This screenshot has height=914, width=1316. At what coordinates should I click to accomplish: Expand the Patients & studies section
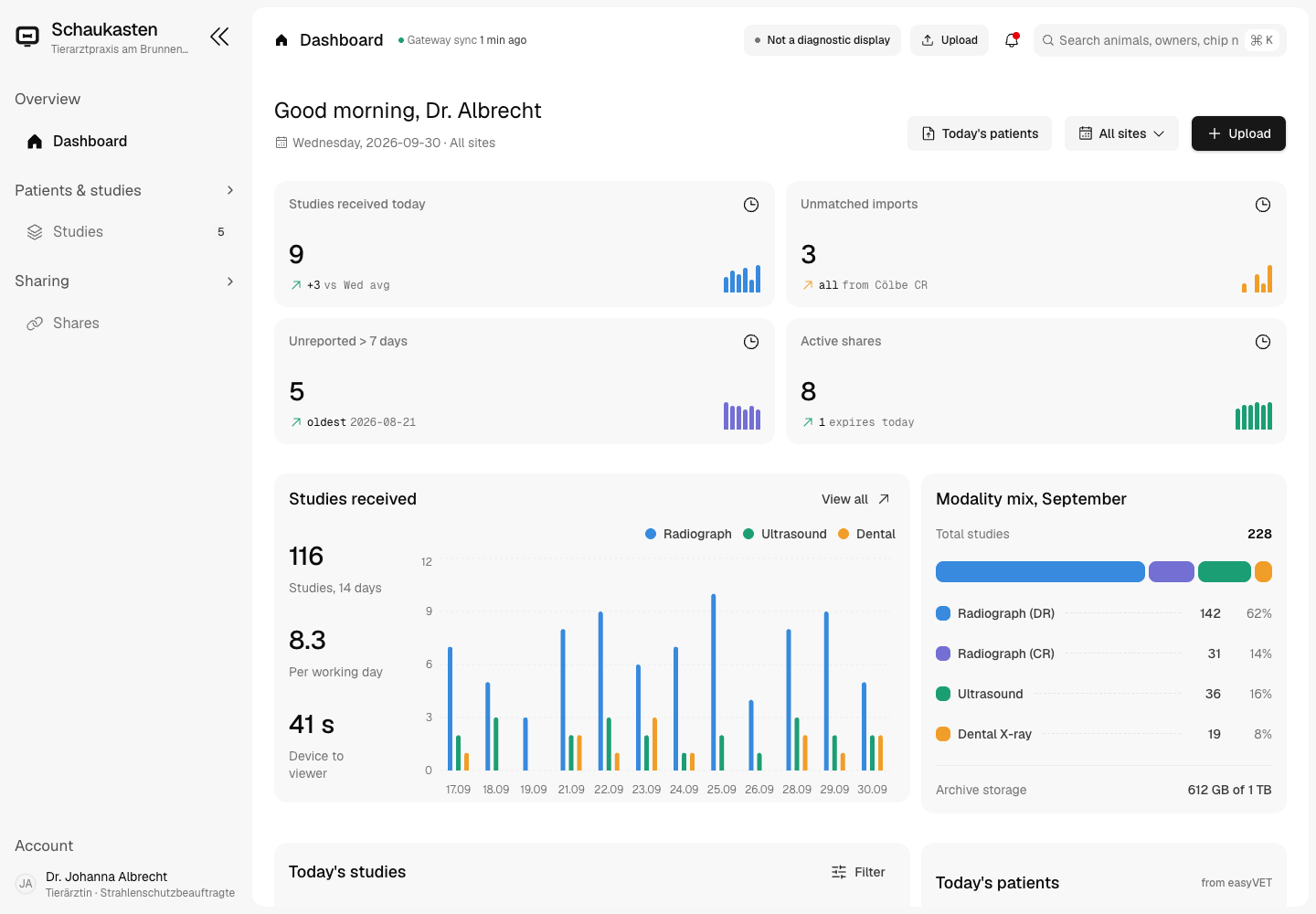click(x=124, y=190)
